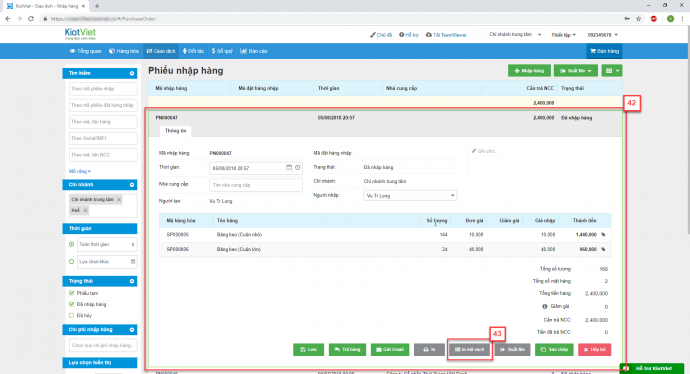The height and width of the screenshot is (374, 690).
Task: Click the Trả hàng return button
Action: point(347,349)
